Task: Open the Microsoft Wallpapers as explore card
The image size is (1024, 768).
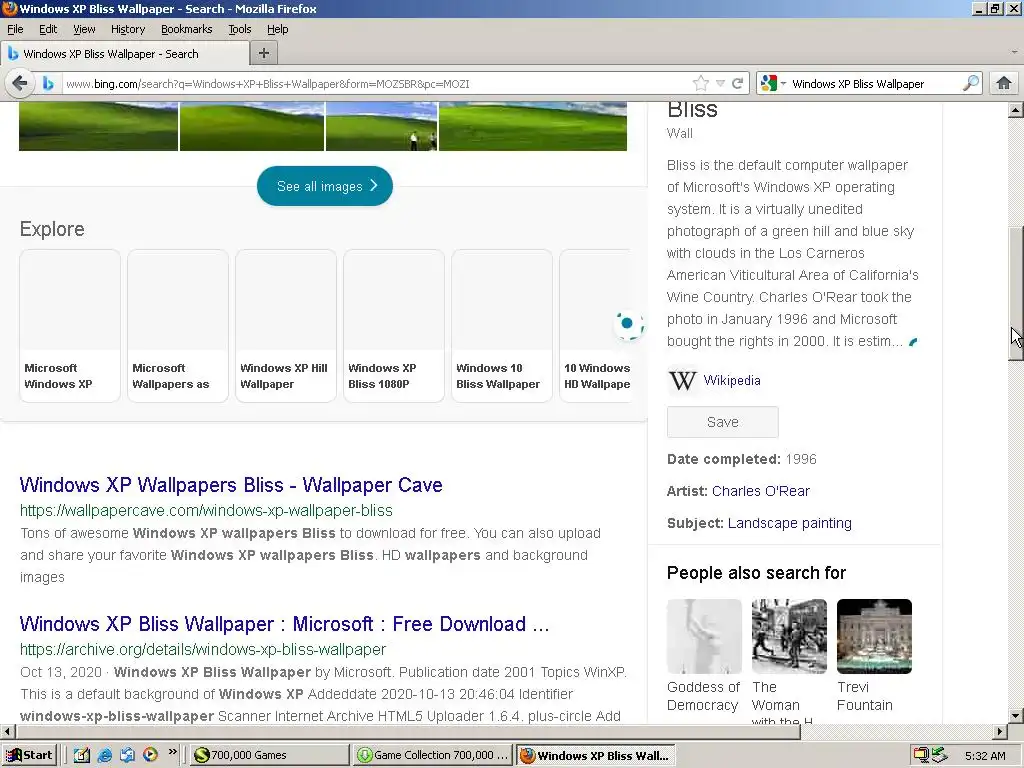Action: click(x=178, y=326)
